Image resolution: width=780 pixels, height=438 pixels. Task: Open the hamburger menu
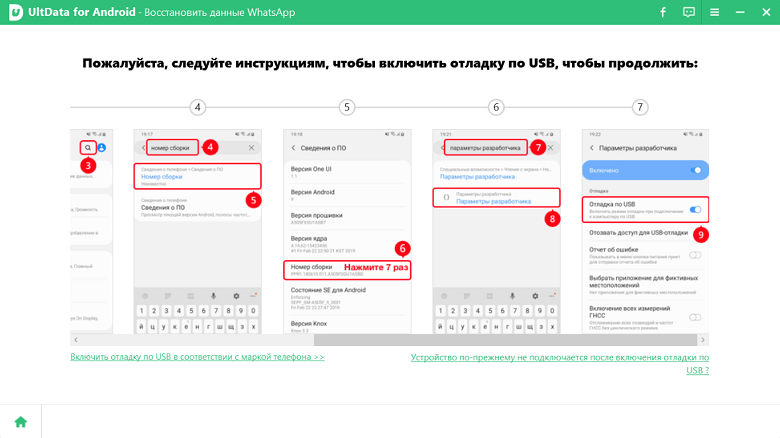[x=714, y=12]
